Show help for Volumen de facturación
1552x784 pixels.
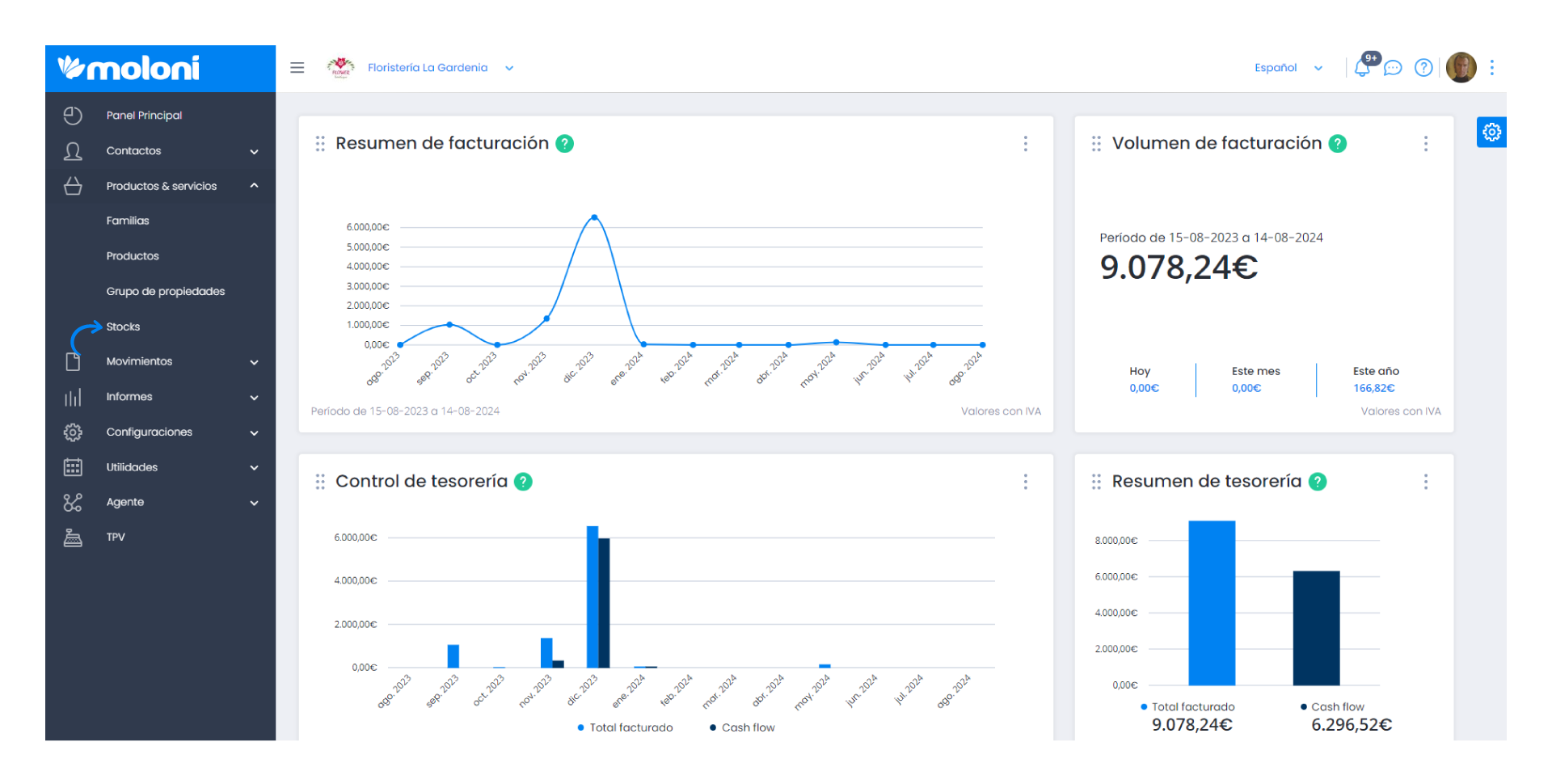[x=1338, y=144]
